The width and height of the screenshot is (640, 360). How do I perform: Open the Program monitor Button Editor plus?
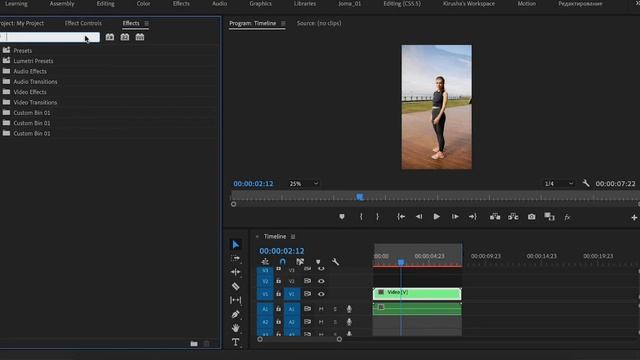click(x=634, y=218)
